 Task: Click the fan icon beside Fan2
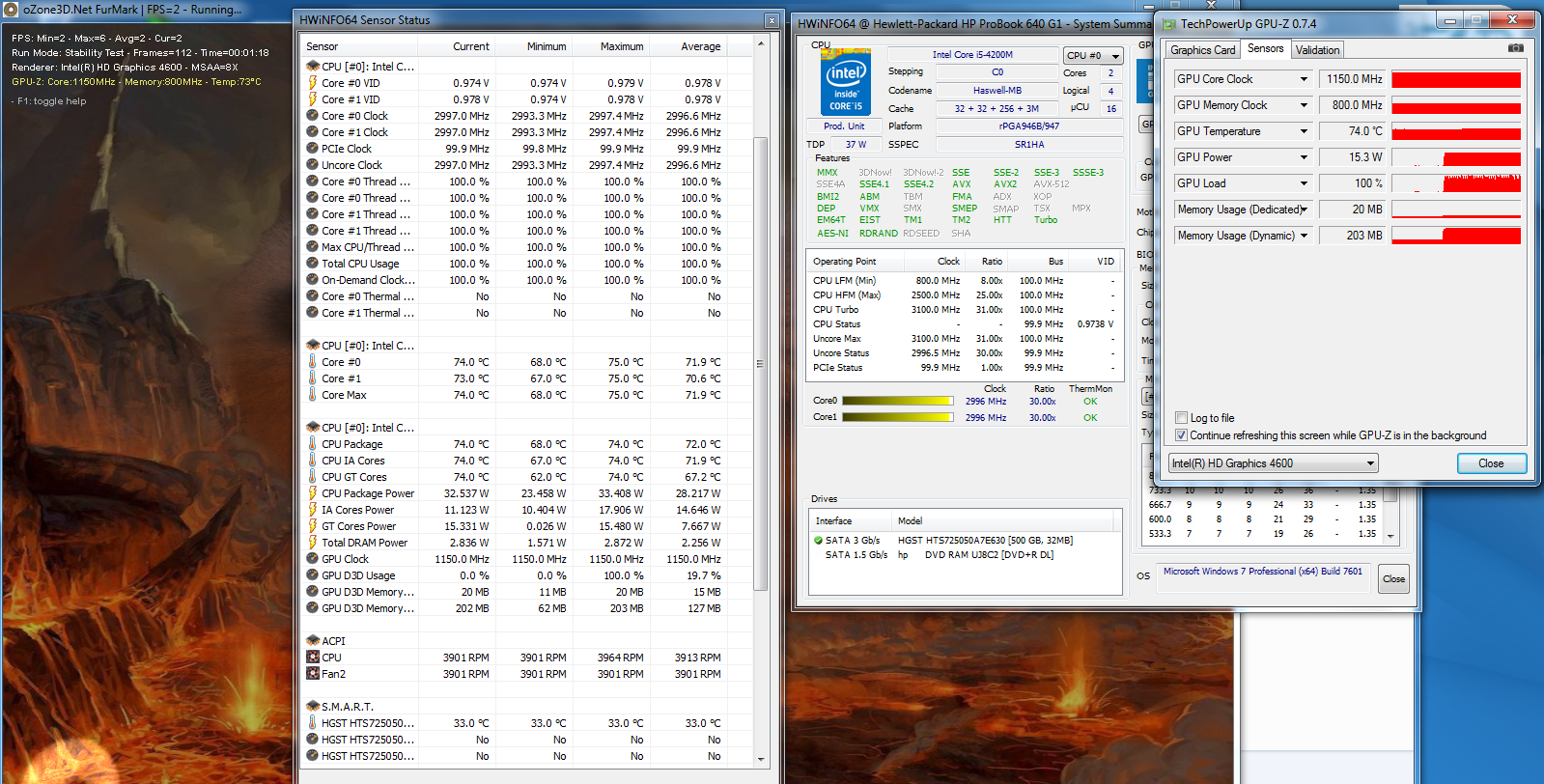[x=313, y=674]
